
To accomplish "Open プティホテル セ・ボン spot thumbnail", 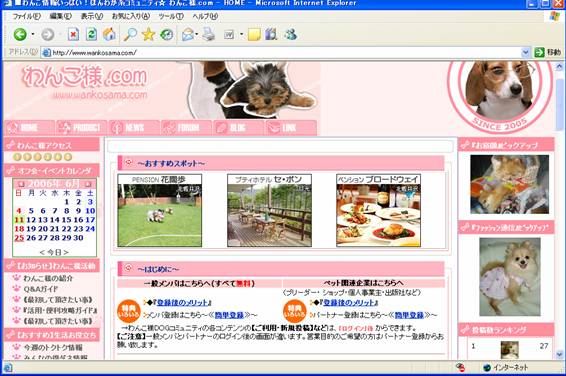I will coord(269,210).
